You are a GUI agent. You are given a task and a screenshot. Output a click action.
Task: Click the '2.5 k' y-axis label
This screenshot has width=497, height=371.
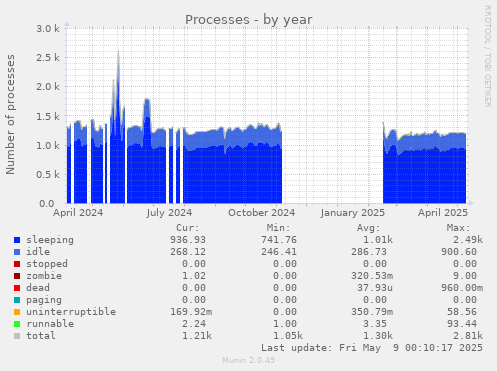[48, 58]
